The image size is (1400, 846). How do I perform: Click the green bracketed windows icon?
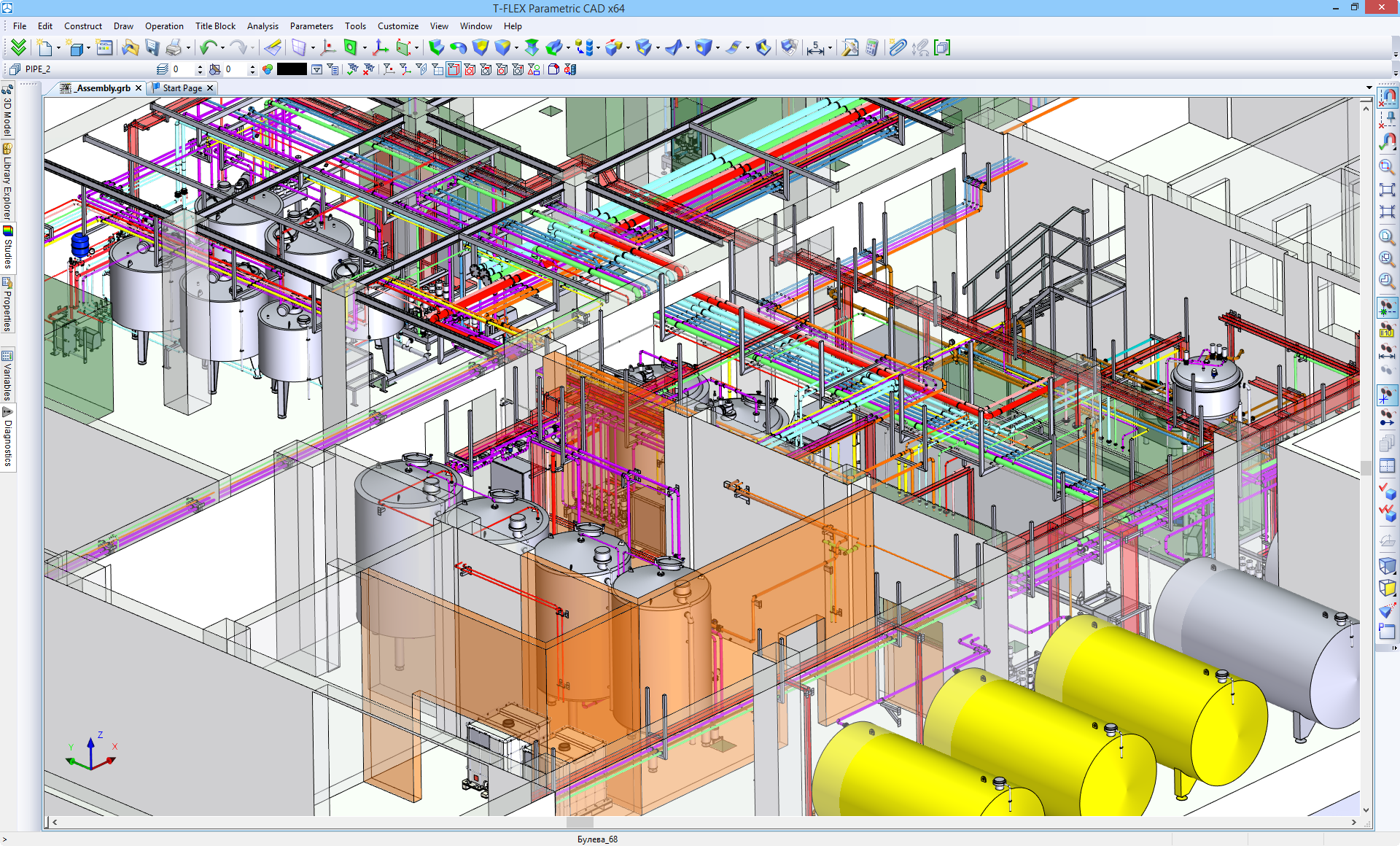tap(942, 47)
